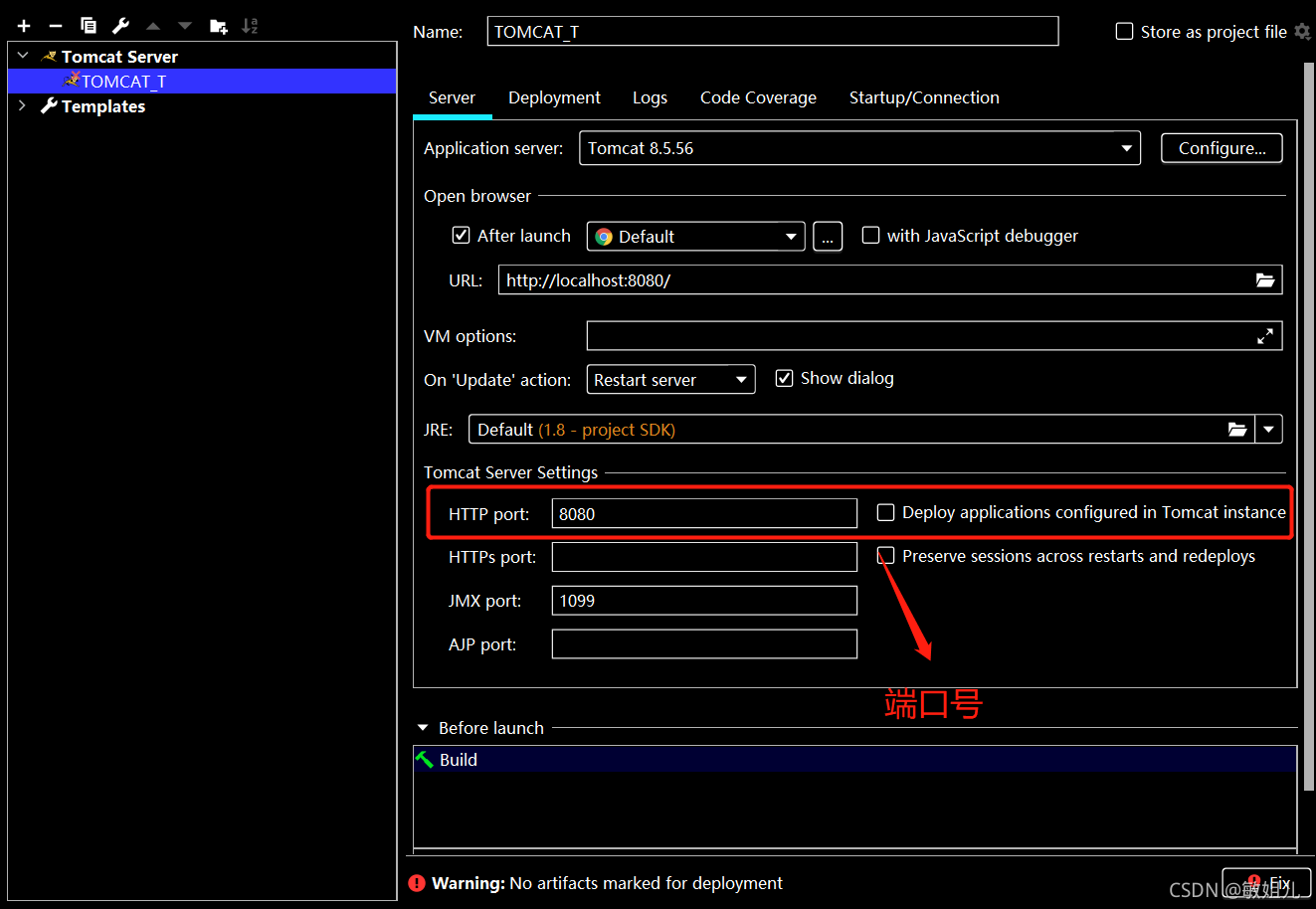Switch to Deployment tab
The width and height of the screenshot is (1316, 909).
554,97
